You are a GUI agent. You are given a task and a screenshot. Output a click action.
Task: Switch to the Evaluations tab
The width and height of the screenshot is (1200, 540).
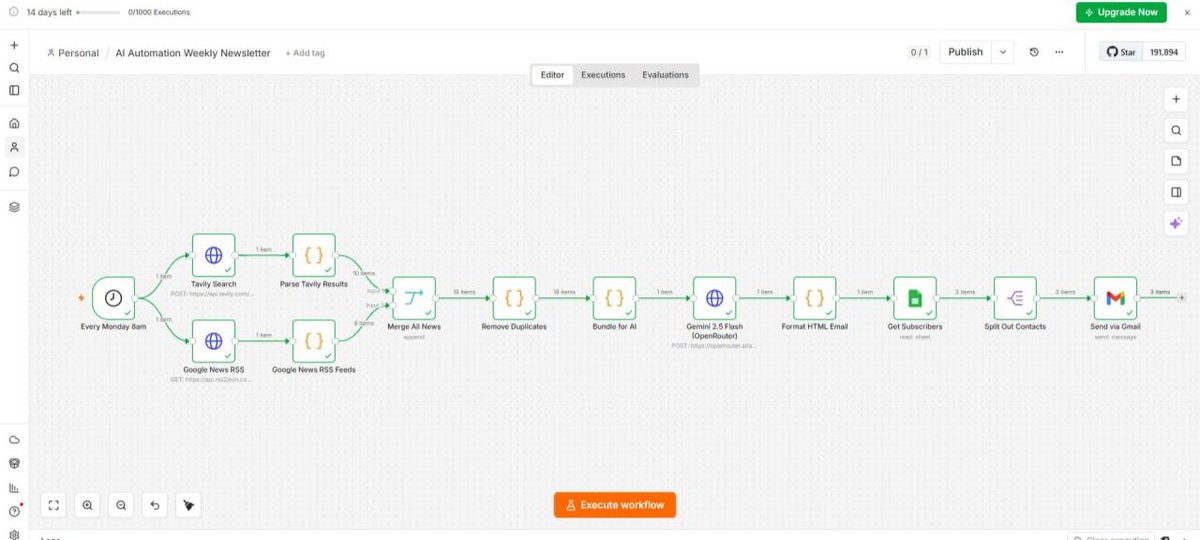point(665,75)
